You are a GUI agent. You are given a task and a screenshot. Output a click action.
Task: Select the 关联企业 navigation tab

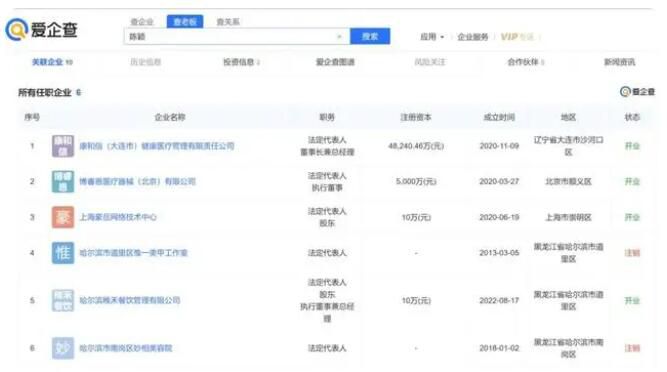pos(52,62)
